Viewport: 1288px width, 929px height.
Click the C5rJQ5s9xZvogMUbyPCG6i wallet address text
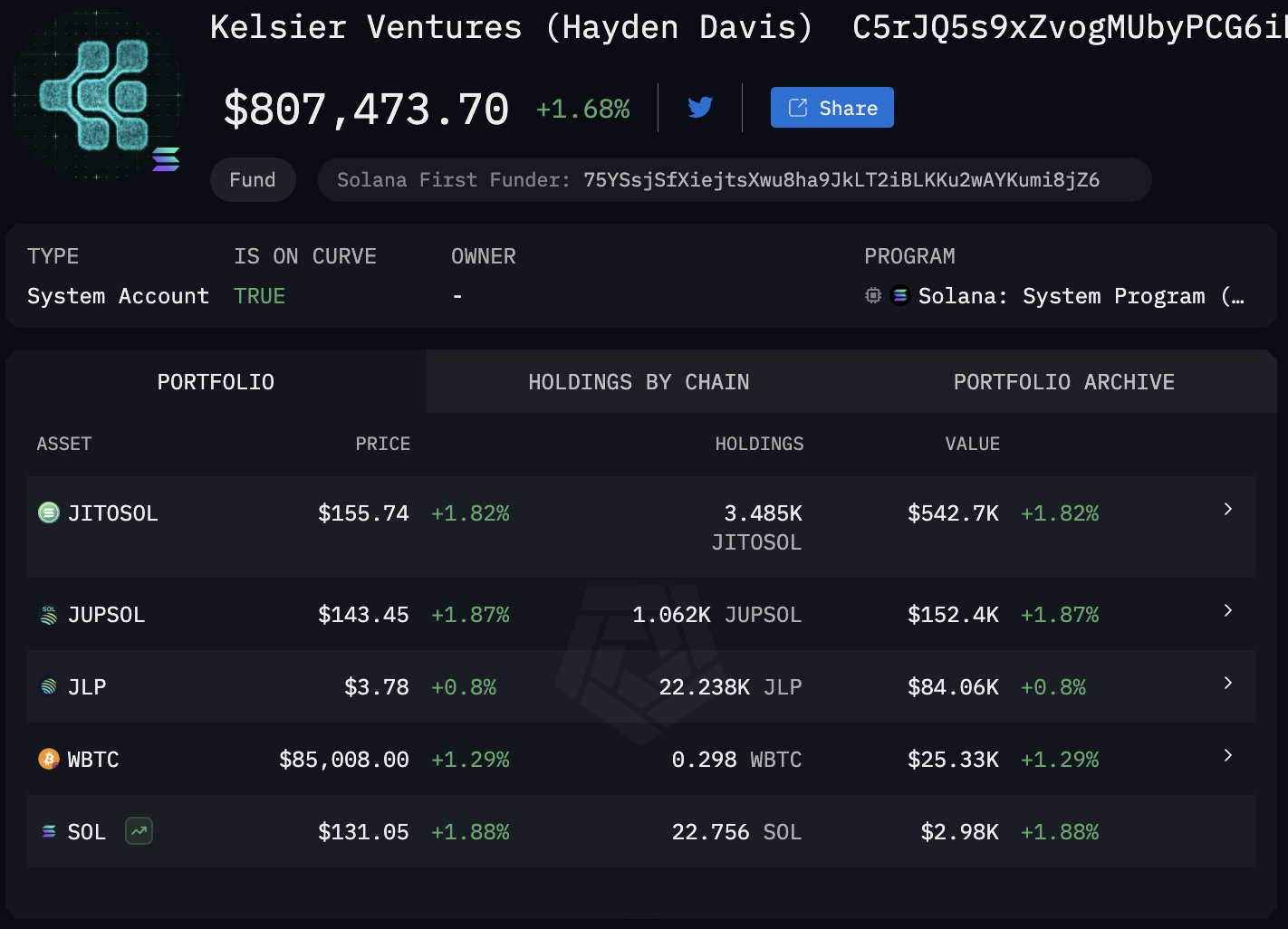[x=1070, y=27]
